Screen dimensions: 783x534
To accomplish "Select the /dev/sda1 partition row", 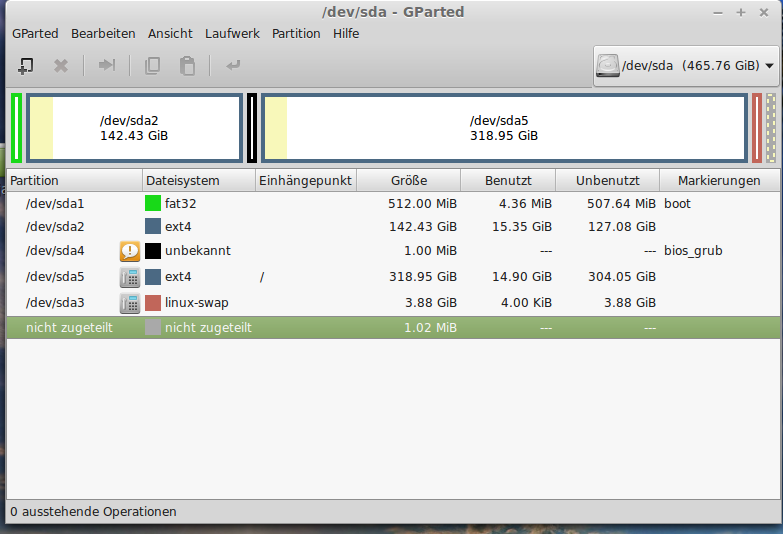I will coord(393,203).
